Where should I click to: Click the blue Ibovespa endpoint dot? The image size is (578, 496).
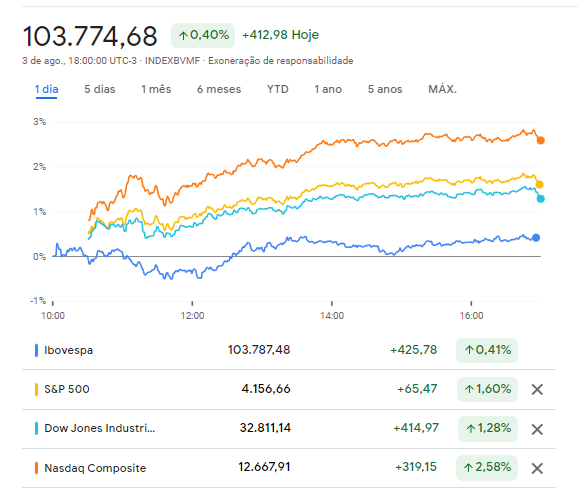536,238
